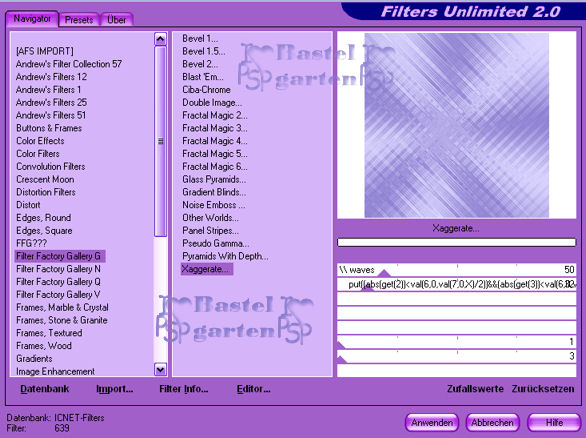Select Filter Factory Gallery Q
This screenshot has width=586, height=438.
[58, 282]
